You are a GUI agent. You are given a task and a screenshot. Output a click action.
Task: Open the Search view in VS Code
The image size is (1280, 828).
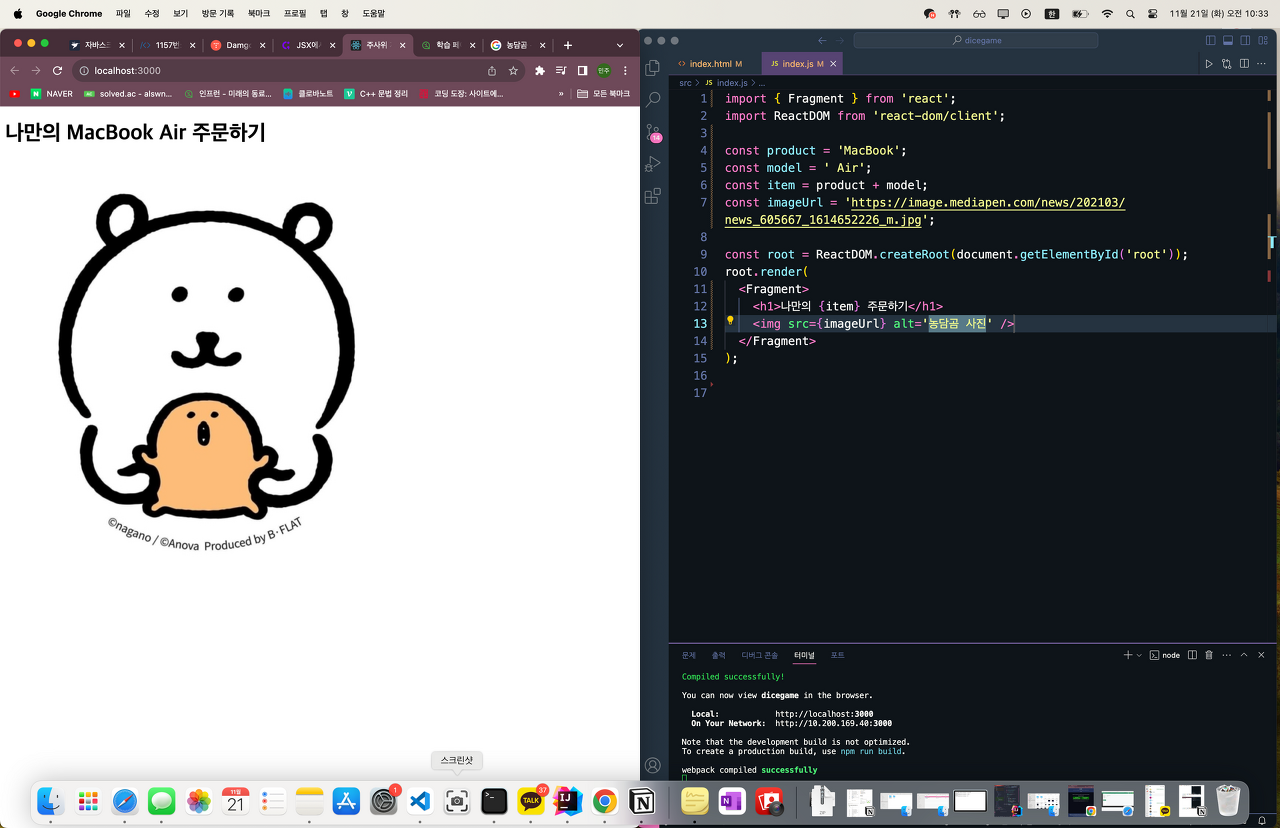pyautogui.click(x=653, y=100)
